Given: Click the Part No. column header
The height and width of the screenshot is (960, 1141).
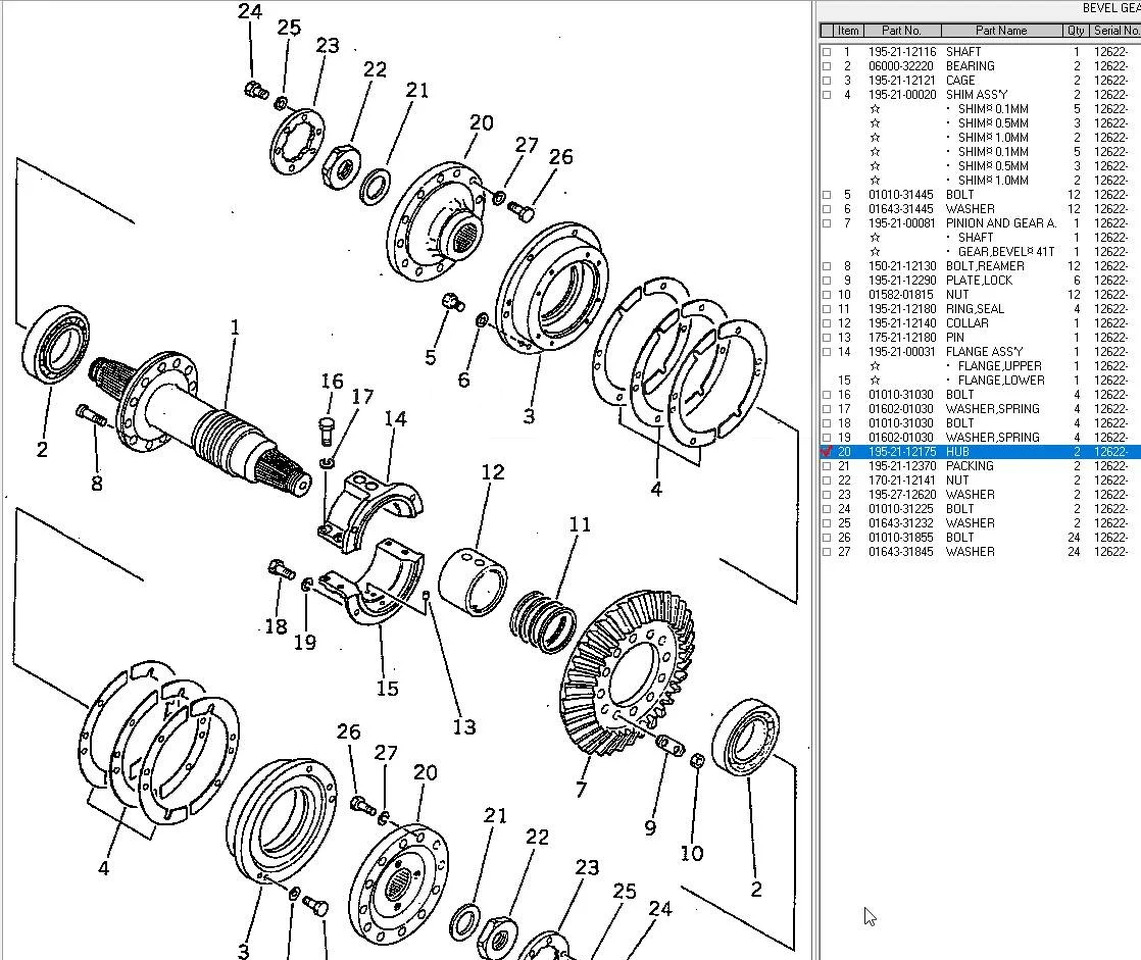Looking at the screenshot, I should pos(902,31).
